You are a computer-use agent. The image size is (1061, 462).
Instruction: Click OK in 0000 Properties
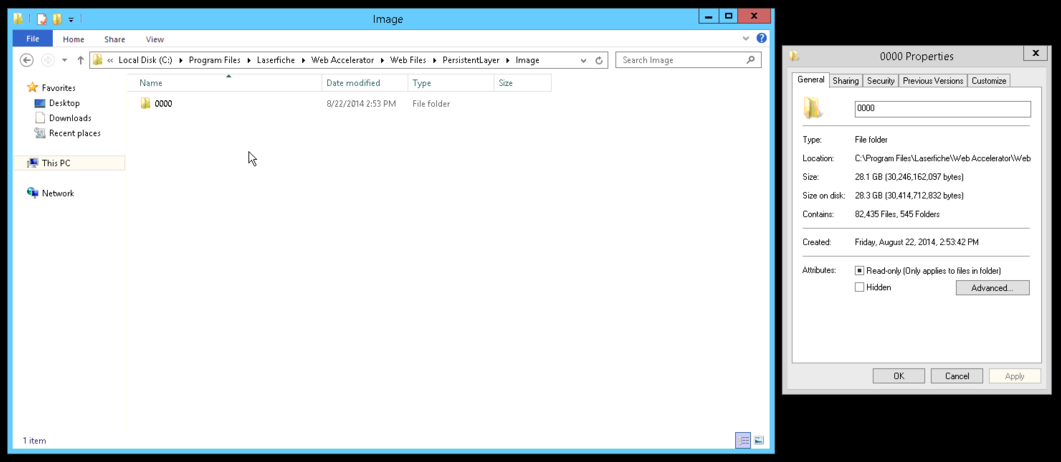click(899, 376)
